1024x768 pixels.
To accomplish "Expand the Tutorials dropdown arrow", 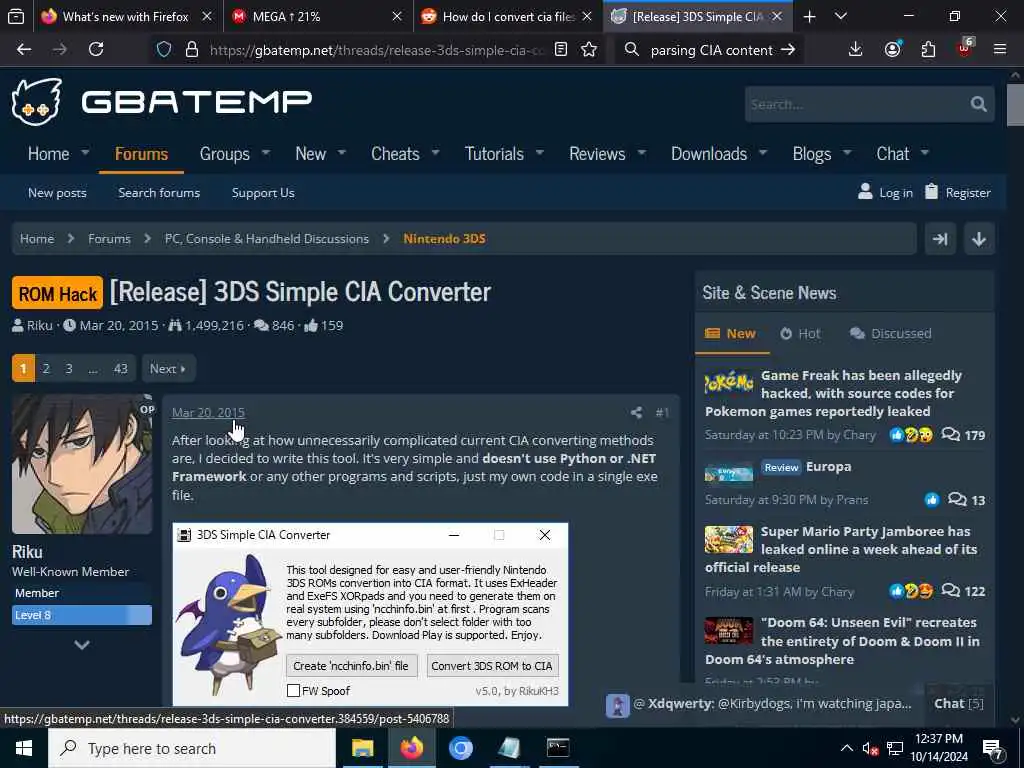I will (540, 153).
